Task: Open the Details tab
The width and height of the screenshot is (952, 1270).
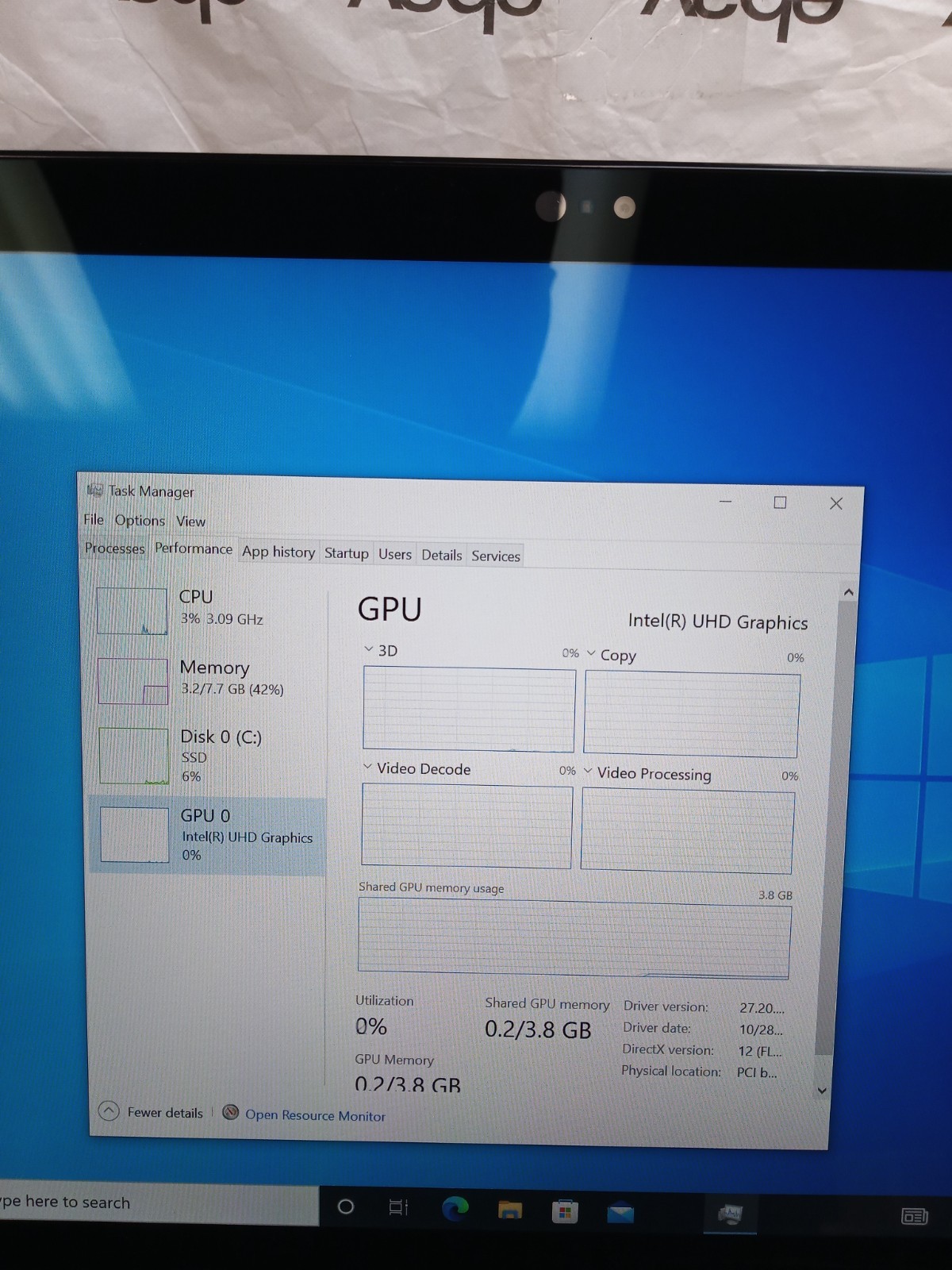Action: click(442, 555)
